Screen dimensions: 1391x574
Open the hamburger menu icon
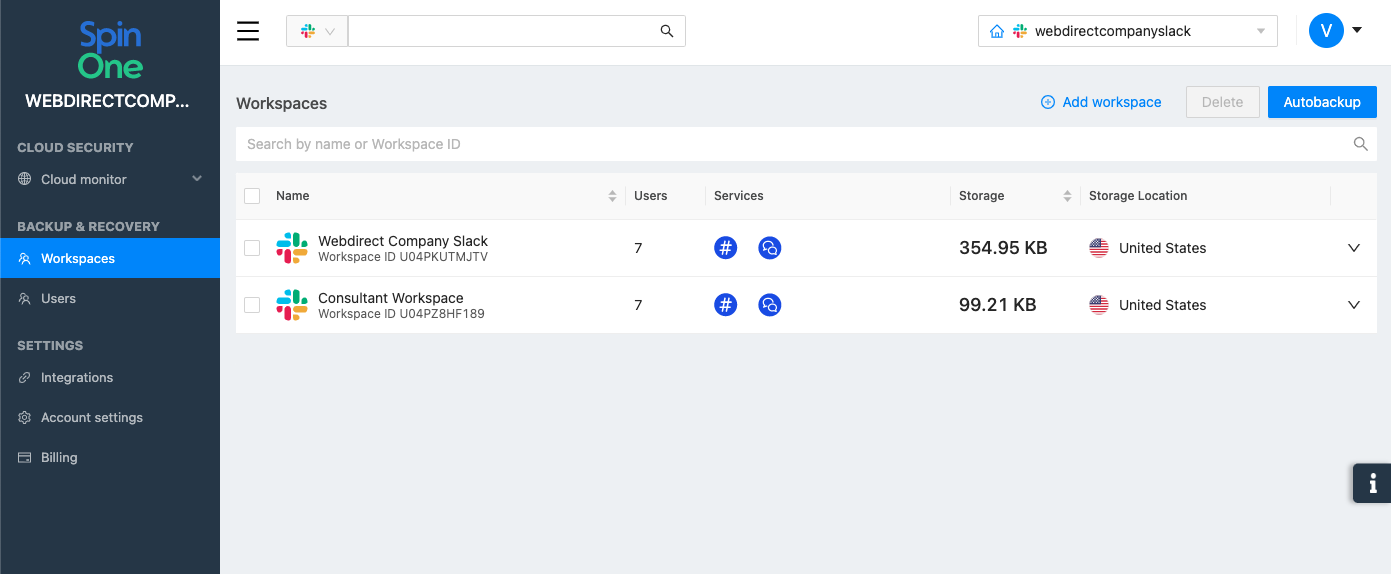248,31
